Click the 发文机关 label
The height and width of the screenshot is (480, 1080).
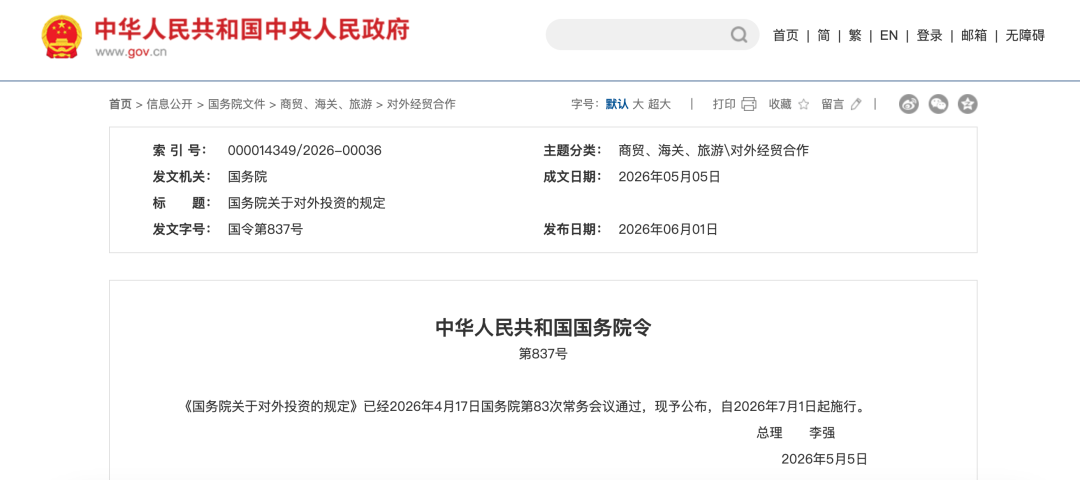coord(182,177)
